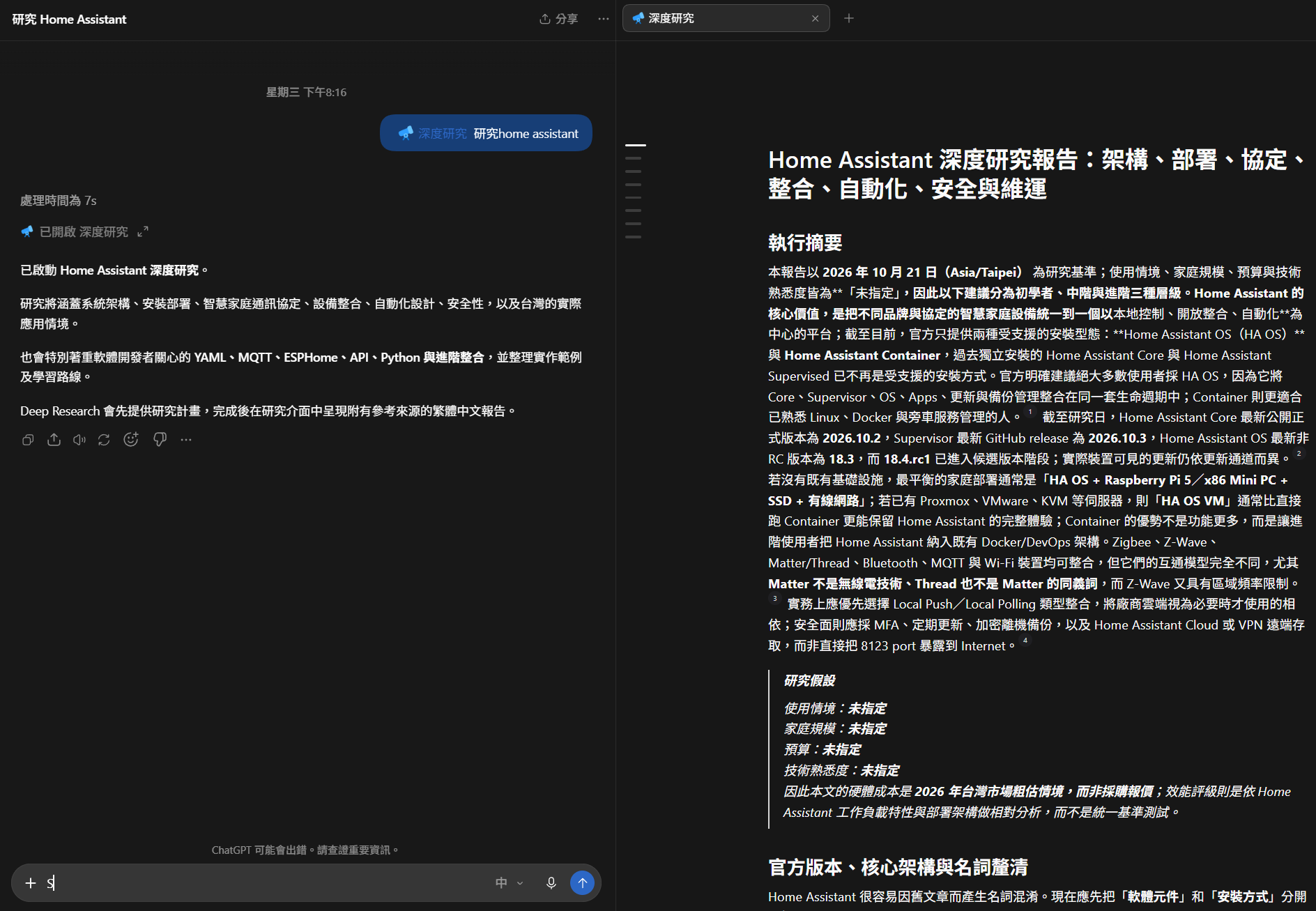Open the 中 input language dropdown
The width and height of the screenshot is (1316, 911).
[x=509, y=883]
